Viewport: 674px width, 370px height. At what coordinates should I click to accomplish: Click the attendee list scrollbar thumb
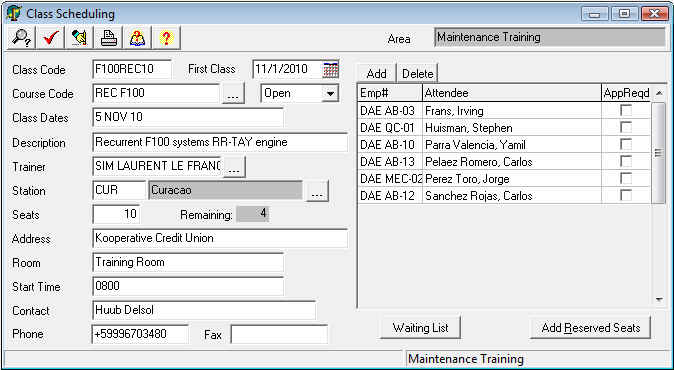[659, 153]
